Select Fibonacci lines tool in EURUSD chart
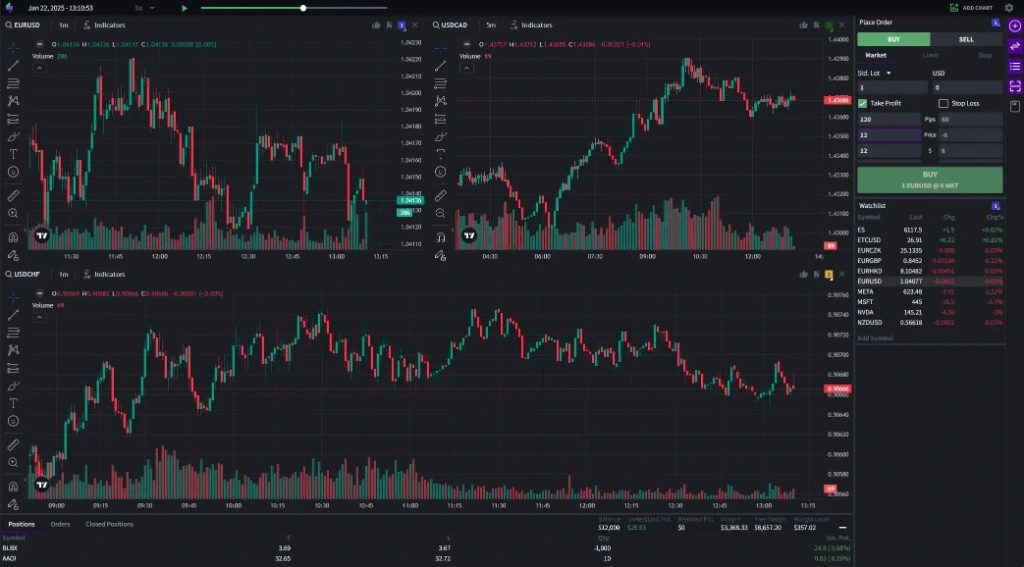This screenshot has height=567, width=1024. [13, 84]
